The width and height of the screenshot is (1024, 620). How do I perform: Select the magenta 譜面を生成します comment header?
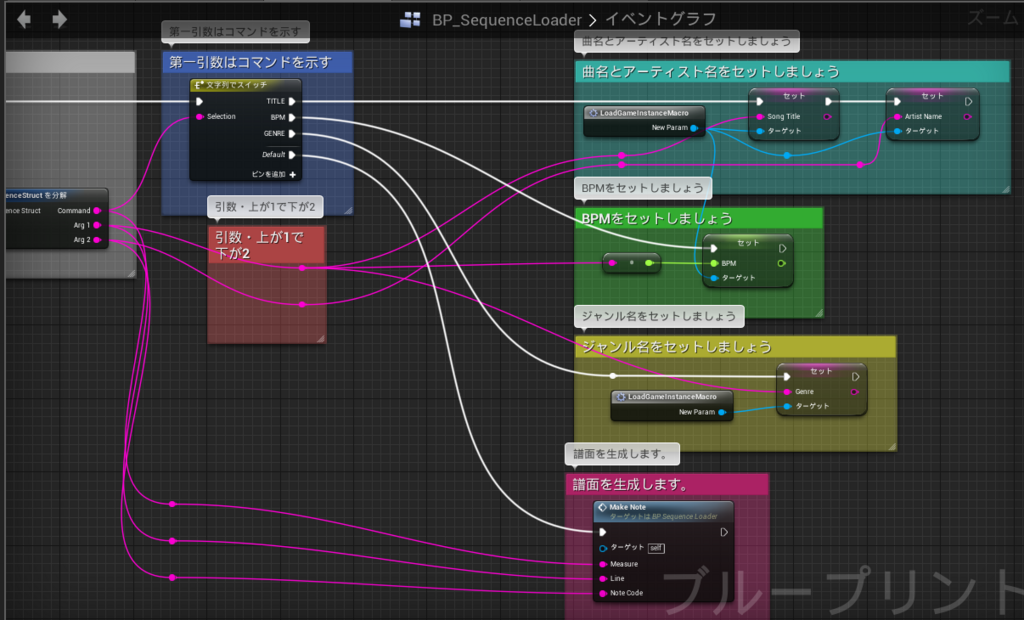click(667, 484)
